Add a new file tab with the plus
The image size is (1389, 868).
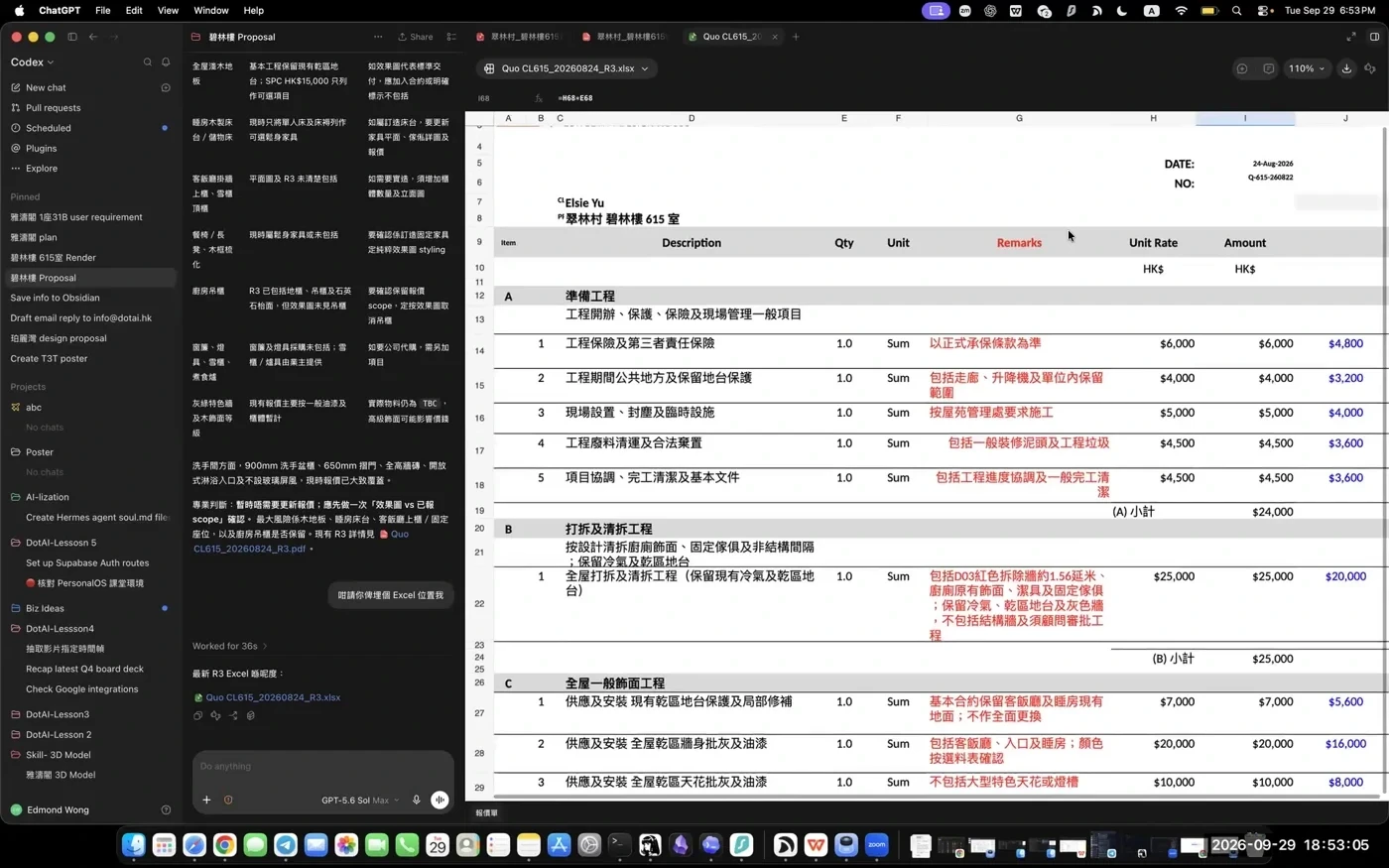(796, 37)
